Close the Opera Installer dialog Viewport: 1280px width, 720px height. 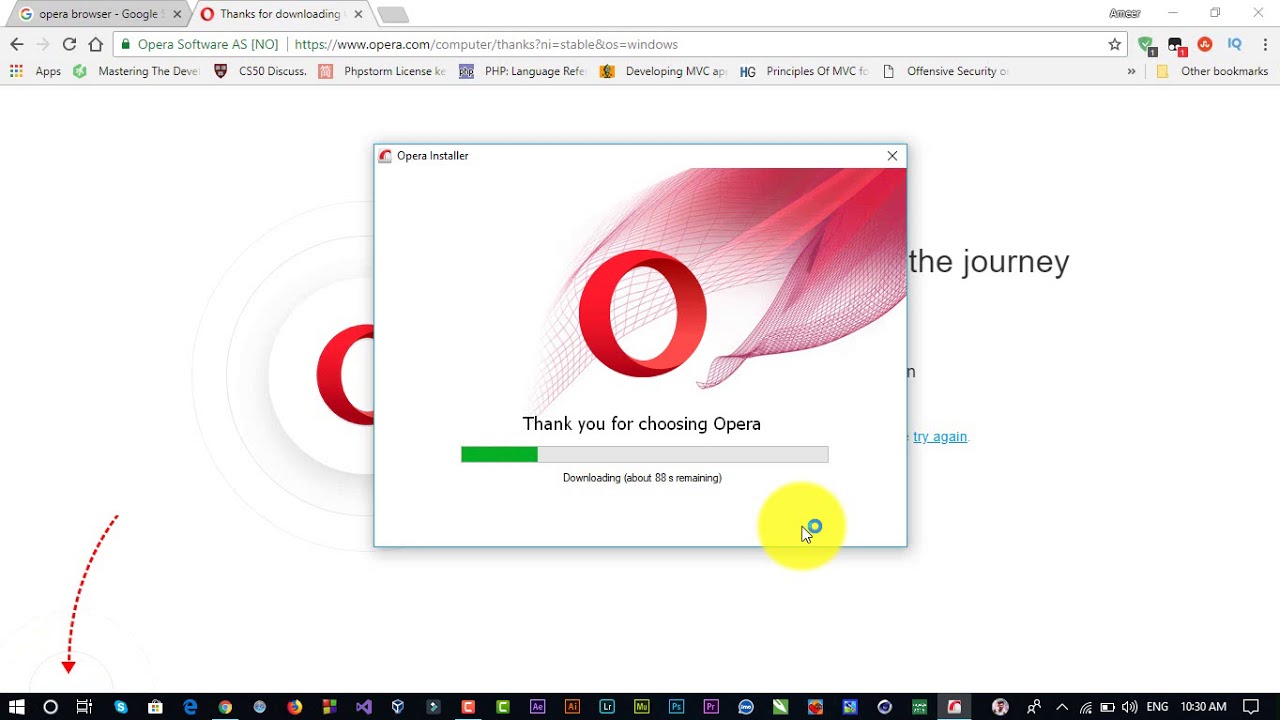point(892,156)
